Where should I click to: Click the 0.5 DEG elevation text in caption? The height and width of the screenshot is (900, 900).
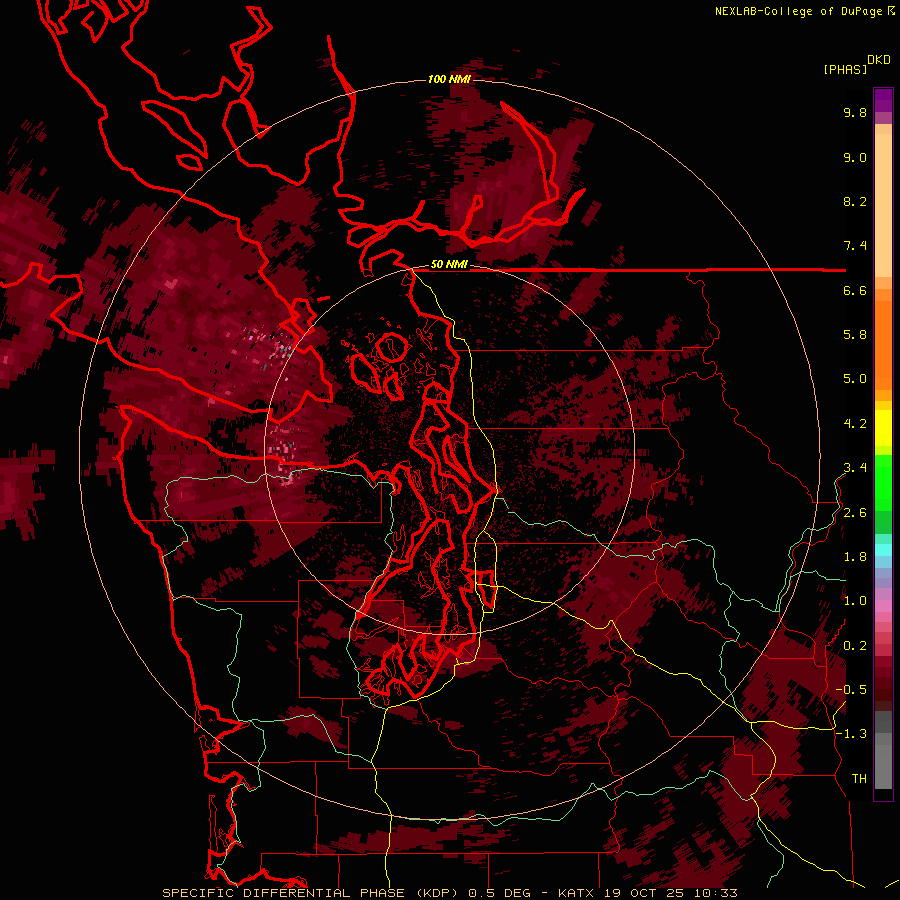click(501, 893)
